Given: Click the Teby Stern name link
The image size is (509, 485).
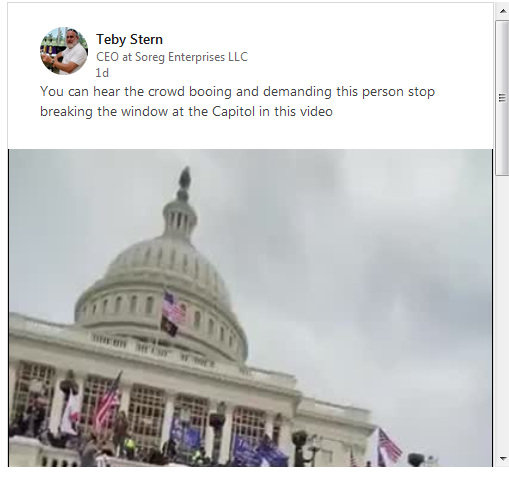Looking at the screenshot, I should coord(129,39).
